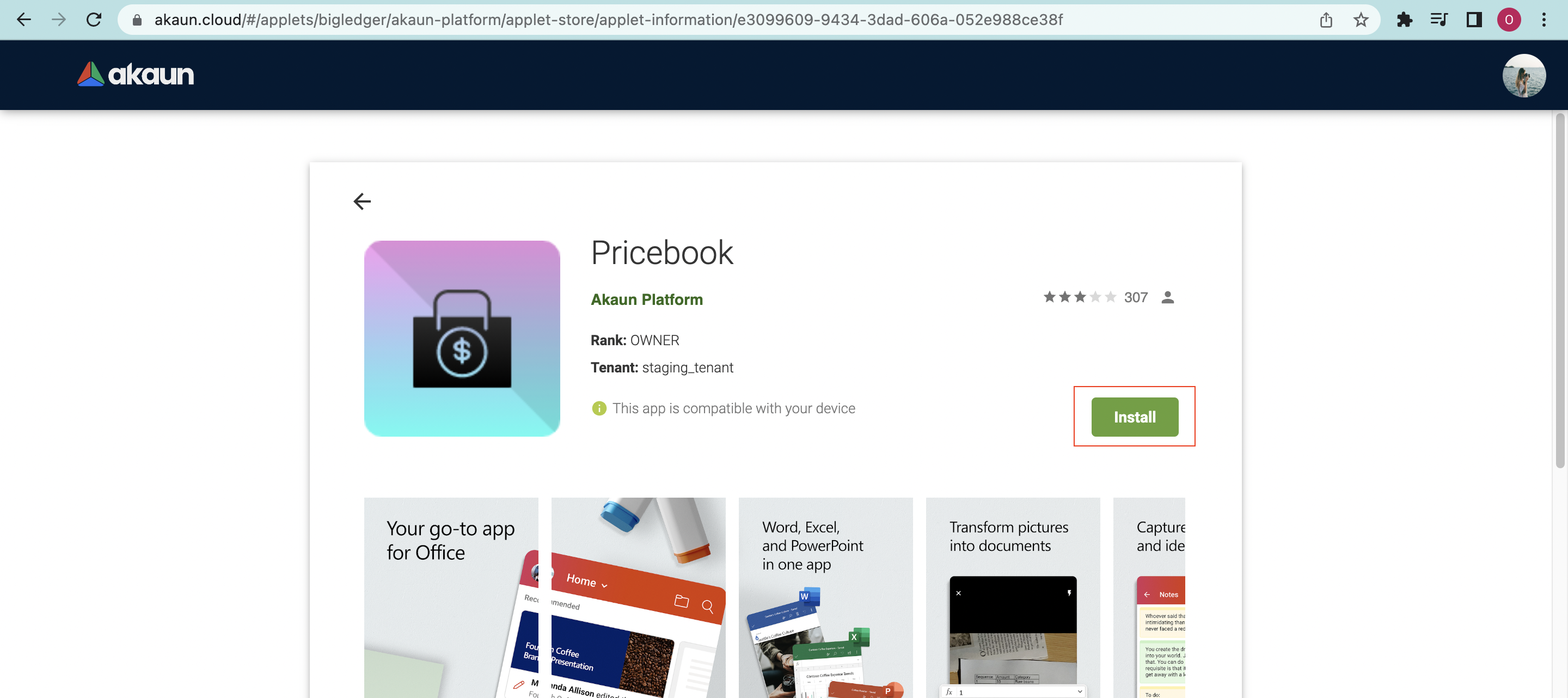Click the green compatibility info icon
This screenshot has width=1568, height=698.
tap(599, 408)
